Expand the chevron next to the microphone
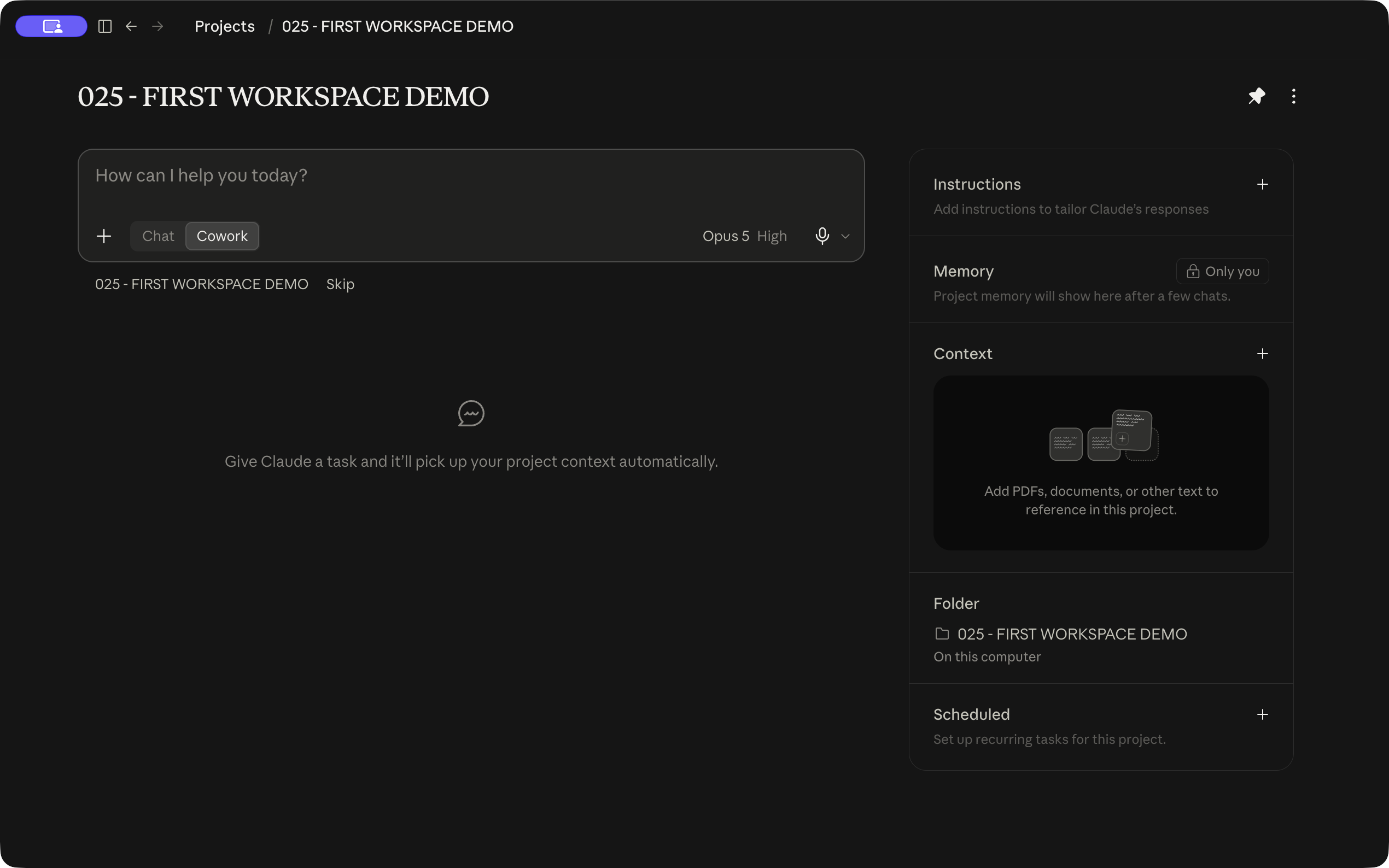Viewport: 1389px width, 868px height. 845,236
